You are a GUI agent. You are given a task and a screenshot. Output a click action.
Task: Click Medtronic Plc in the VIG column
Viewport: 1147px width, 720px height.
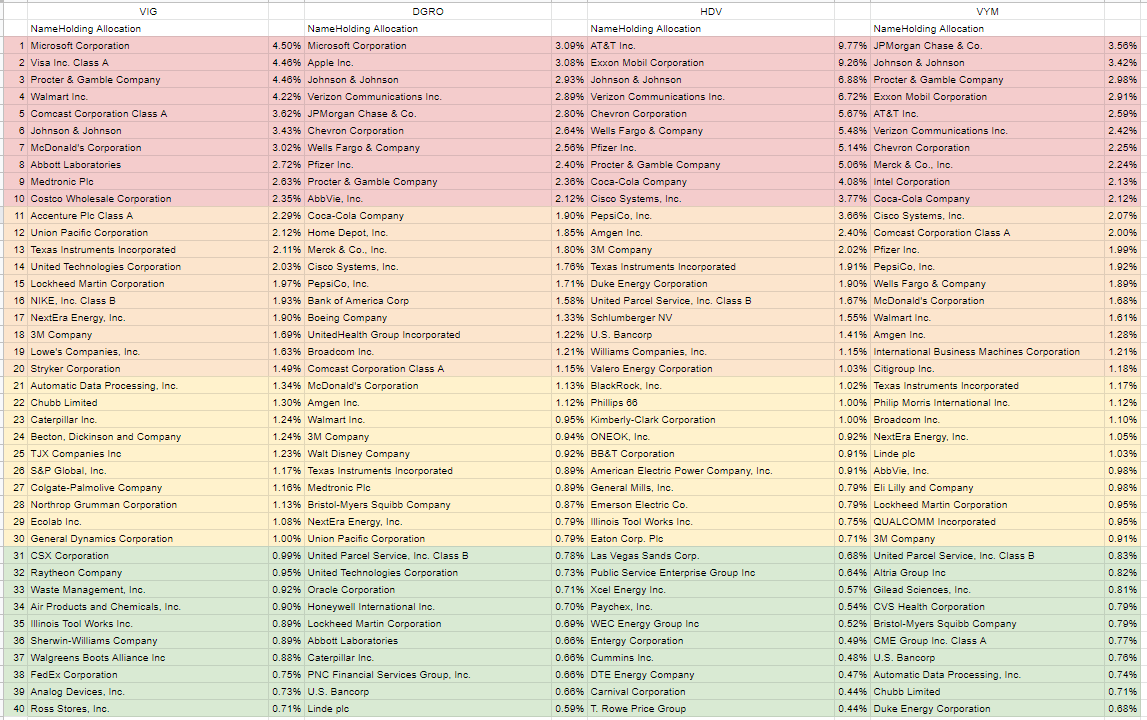(148, 181)
